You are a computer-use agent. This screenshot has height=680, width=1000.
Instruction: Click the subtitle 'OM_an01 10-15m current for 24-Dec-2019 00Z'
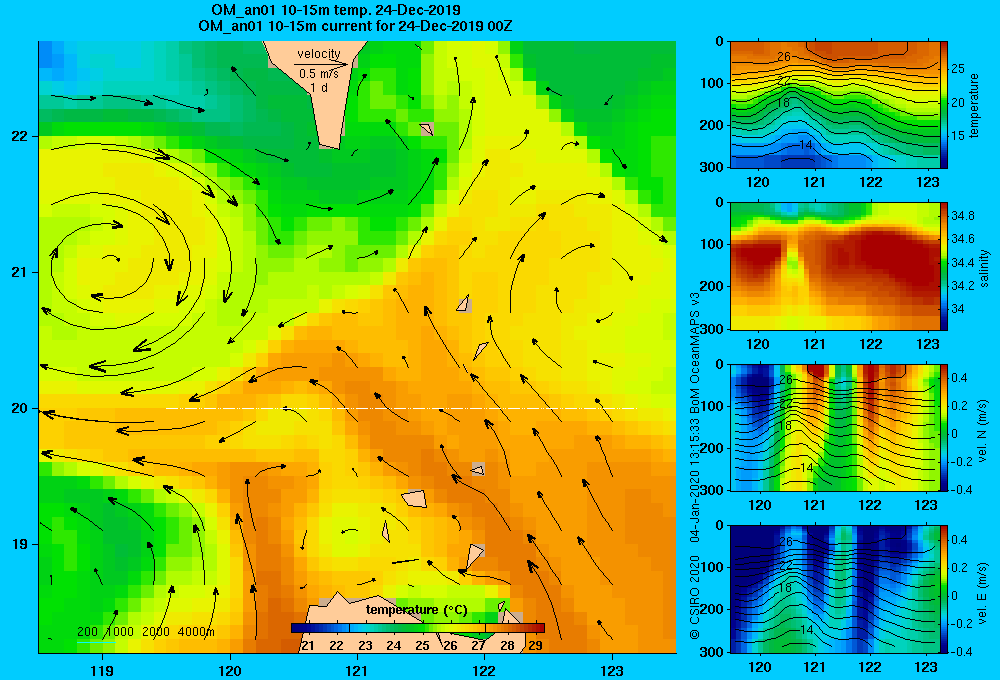coord(355,26)
